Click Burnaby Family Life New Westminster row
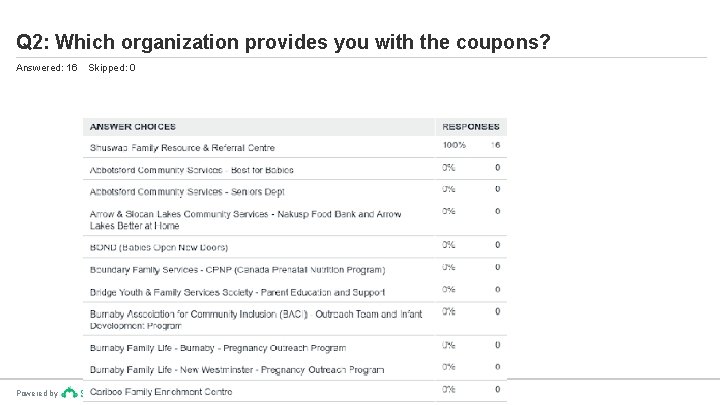720x405 pixels. tap(236, 370)
